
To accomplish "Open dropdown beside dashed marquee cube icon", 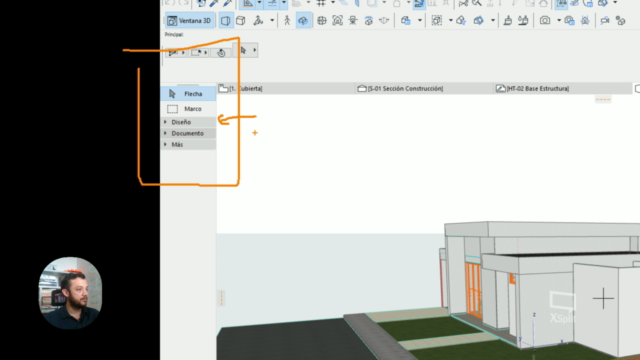I will pyautogui.click(x=451, y=20).
